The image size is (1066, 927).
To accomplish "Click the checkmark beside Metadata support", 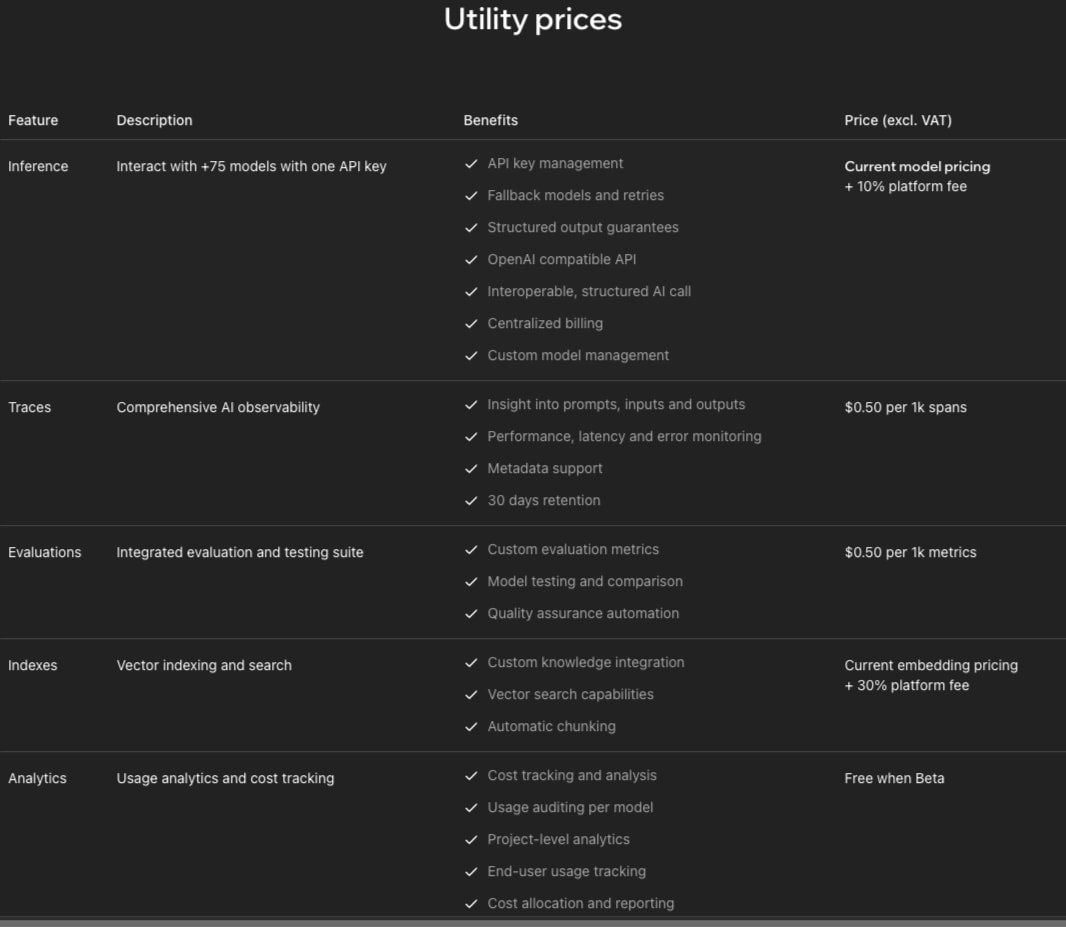I will pyautogui.click(x=471, y=469).
